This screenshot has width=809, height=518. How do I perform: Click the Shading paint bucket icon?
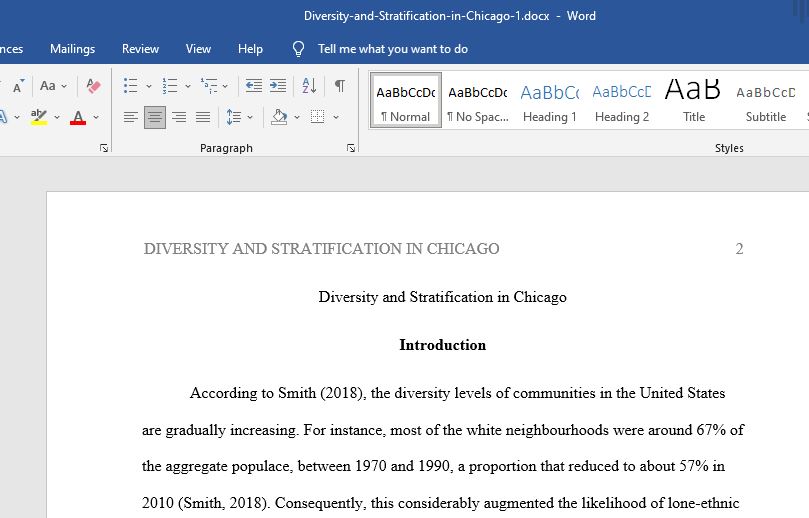click(x=279, y=118)
